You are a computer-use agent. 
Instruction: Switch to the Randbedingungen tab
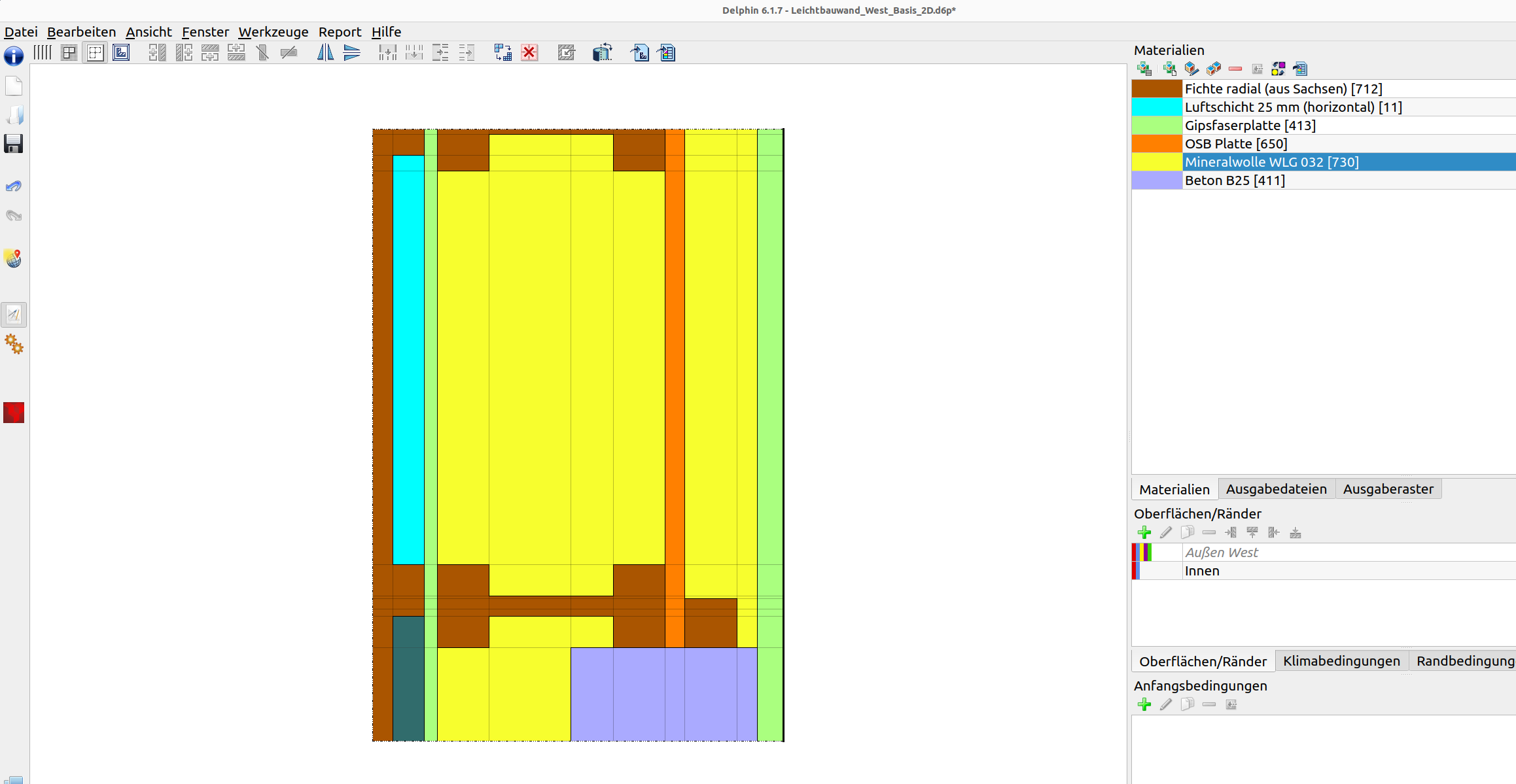[x=1464, y=660]
